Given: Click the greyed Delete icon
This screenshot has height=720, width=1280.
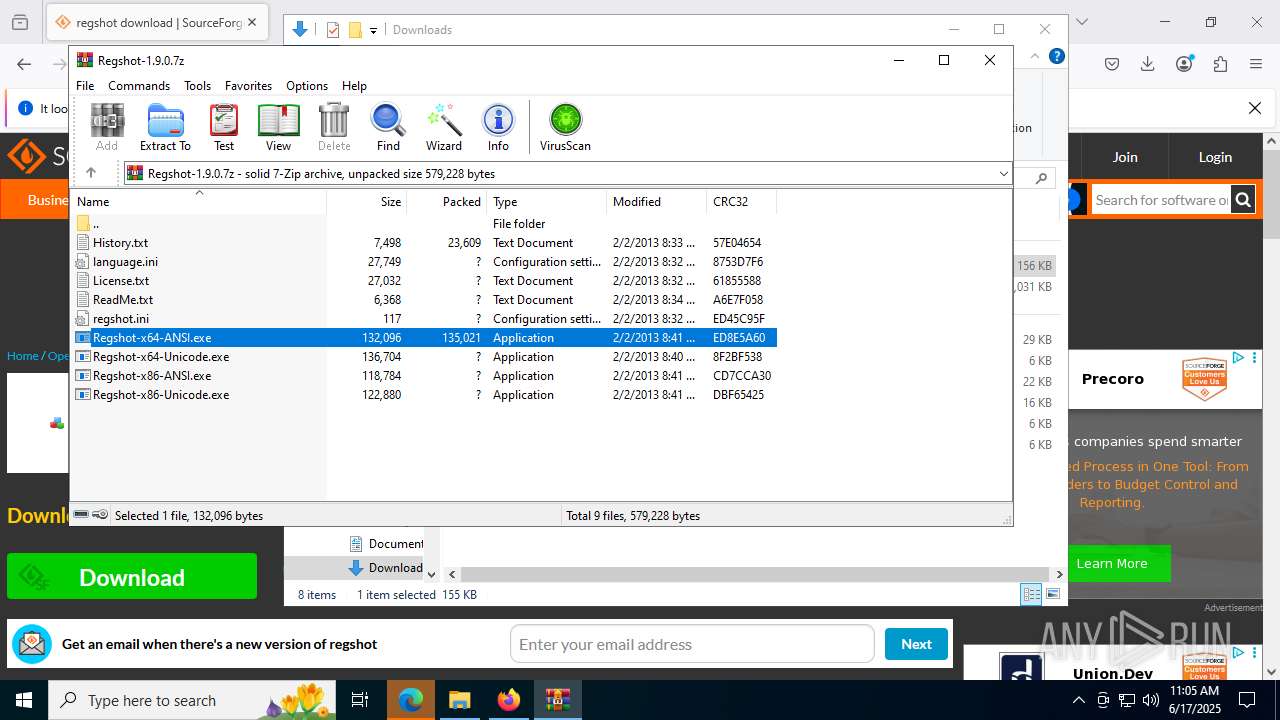Looking at the screenshot, I should [x=334, y=127].
